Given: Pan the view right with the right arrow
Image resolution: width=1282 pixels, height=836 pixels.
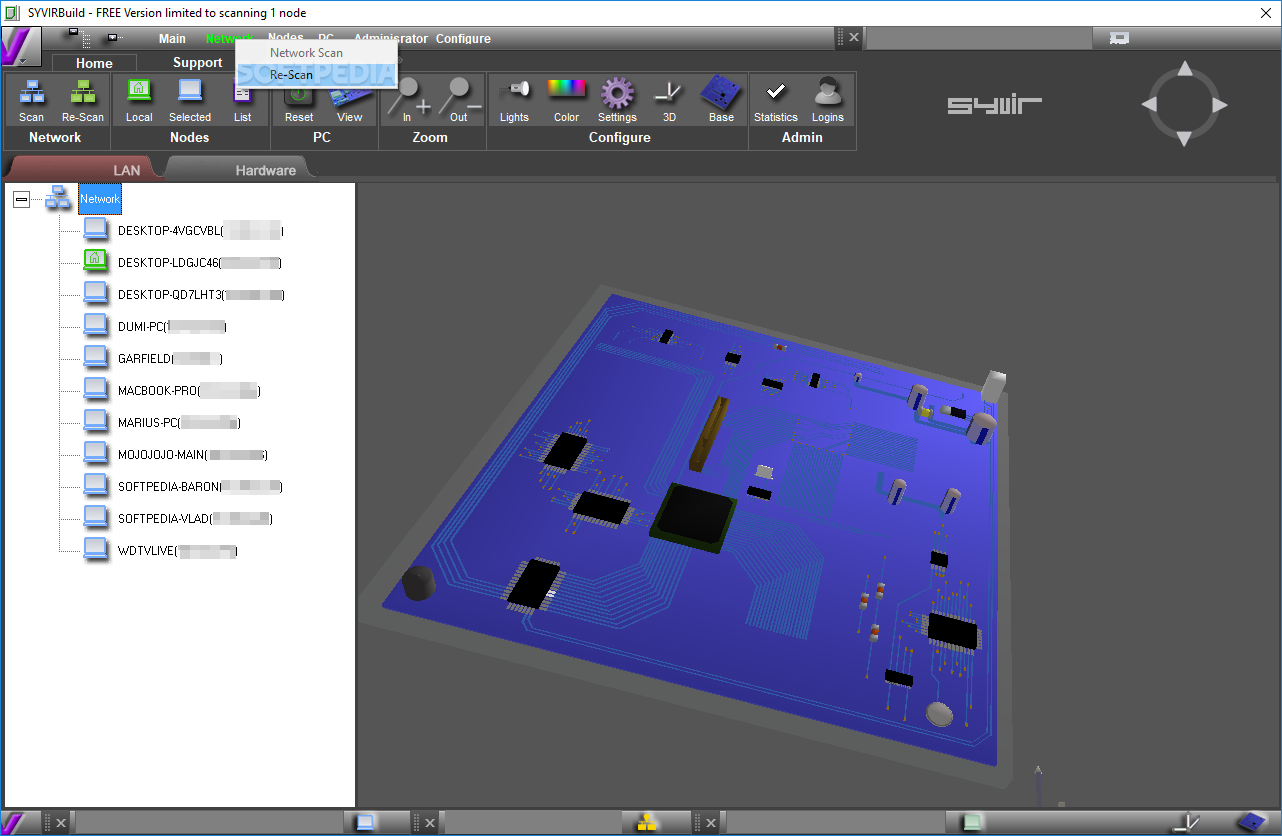Looking at the screenshot, I should tap(1219, 104).
